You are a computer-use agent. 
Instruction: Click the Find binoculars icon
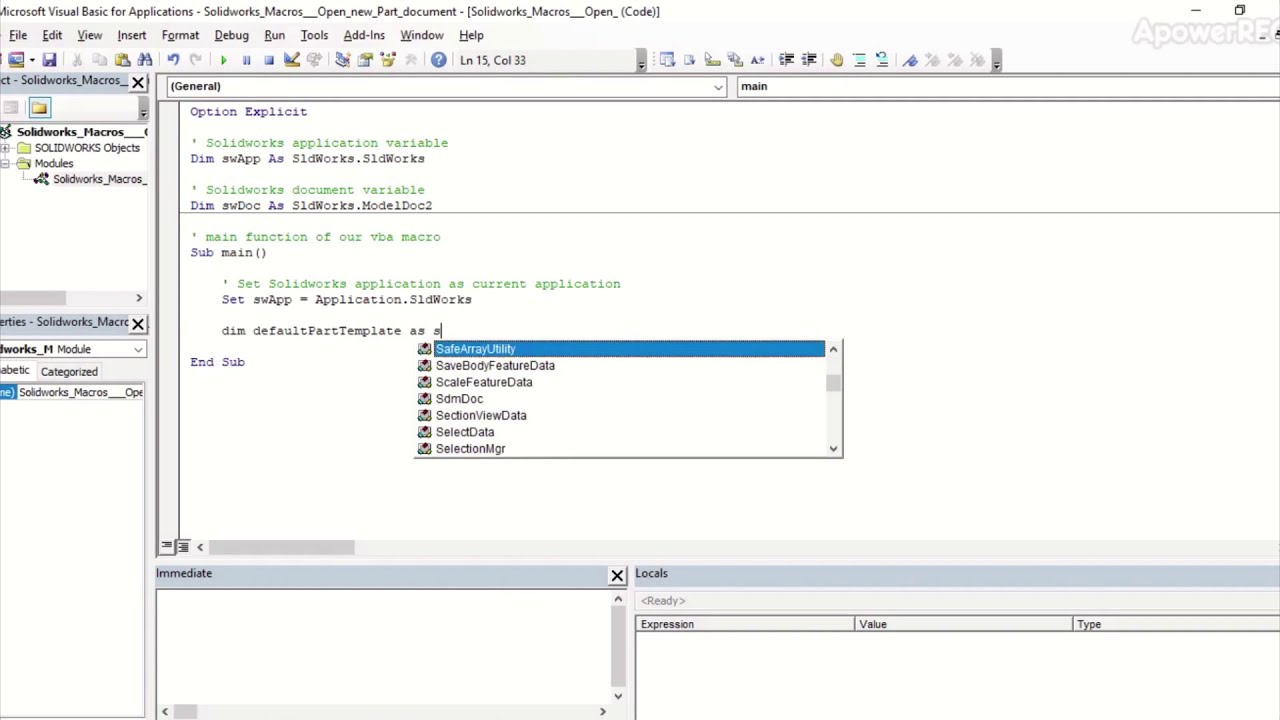point(145,60)
